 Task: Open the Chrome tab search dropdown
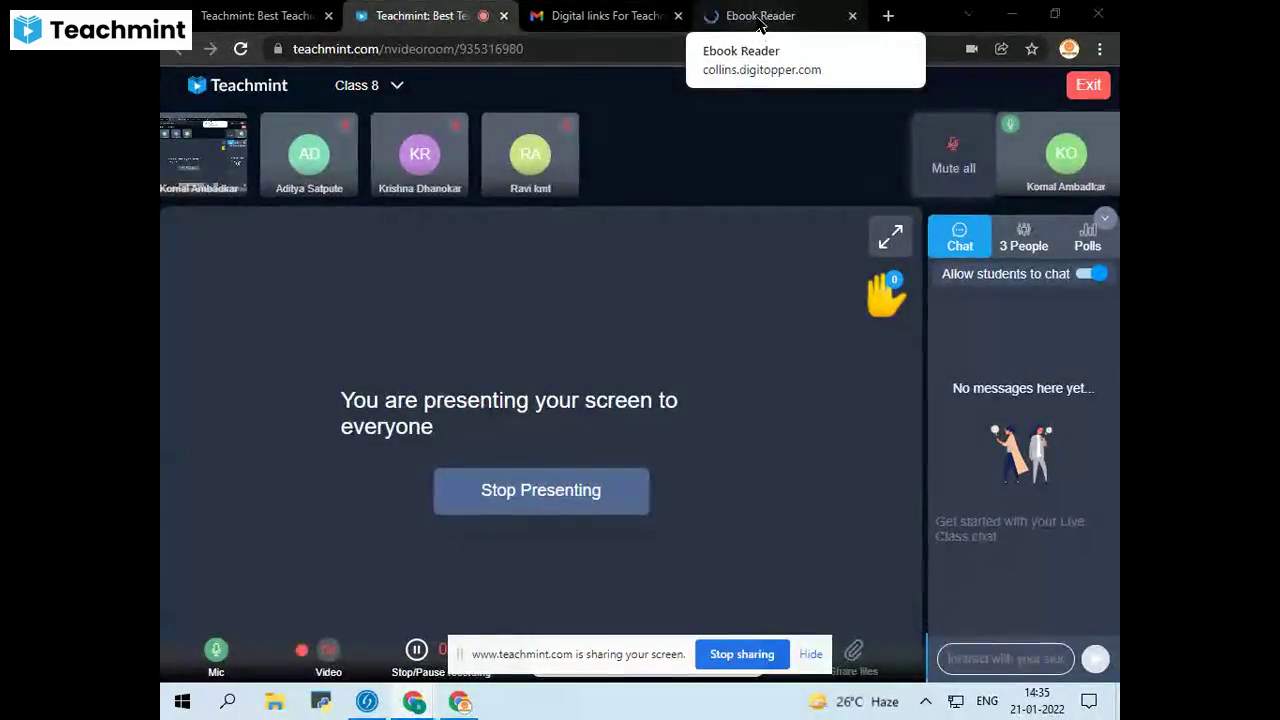click(967, 15)
